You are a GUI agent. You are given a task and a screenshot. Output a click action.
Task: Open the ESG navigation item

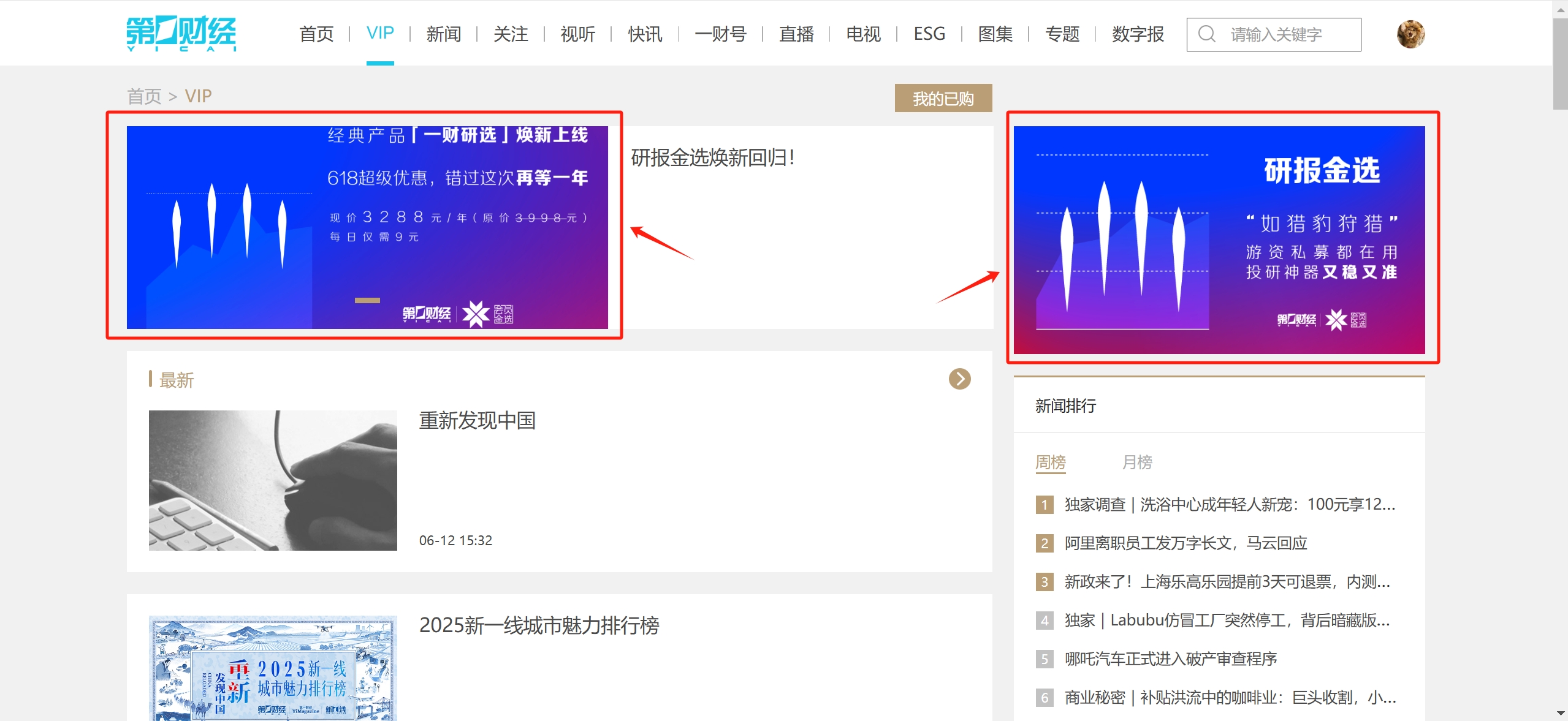pyautogui.click(x=929, y=34)
